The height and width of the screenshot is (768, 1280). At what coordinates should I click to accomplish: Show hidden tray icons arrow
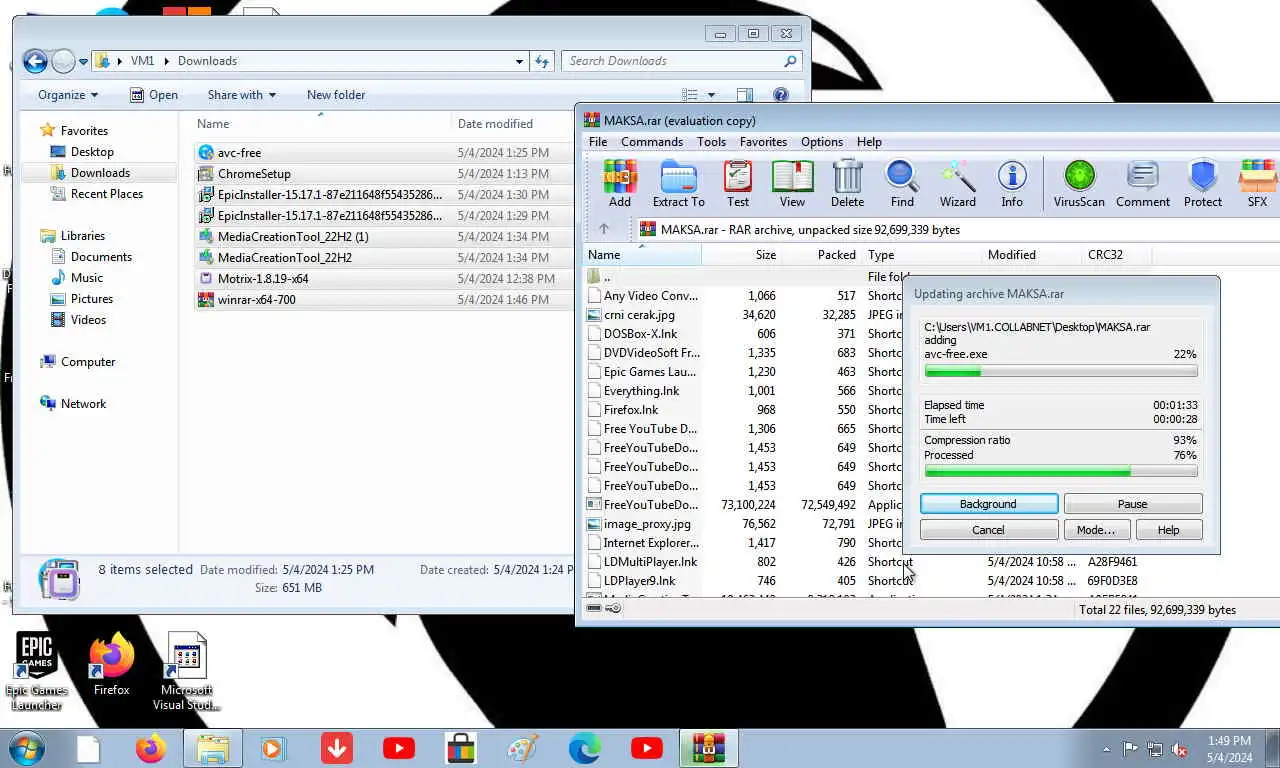[1107, 749]
